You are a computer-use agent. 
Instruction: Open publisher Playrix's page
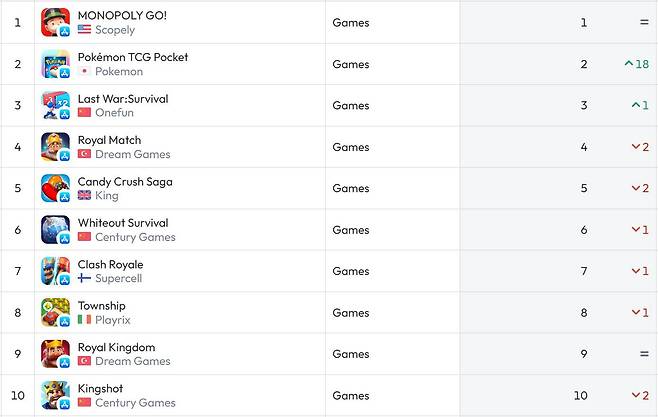(112, 320)
